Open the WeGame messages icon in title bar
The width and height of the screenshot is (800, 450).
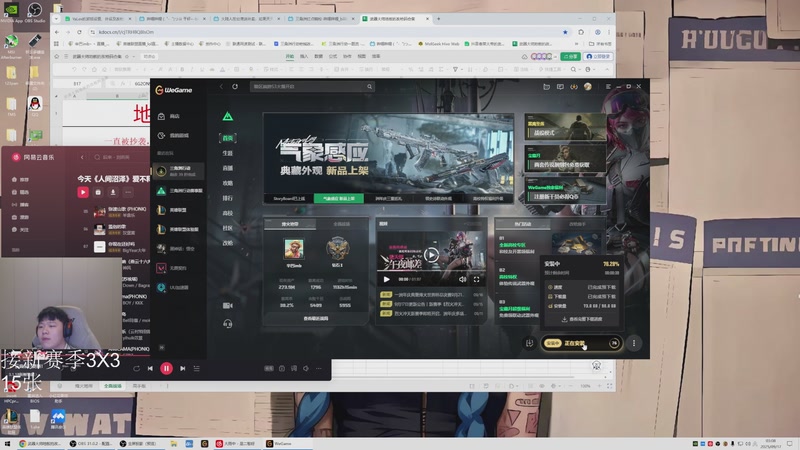[x=560, y=87]
